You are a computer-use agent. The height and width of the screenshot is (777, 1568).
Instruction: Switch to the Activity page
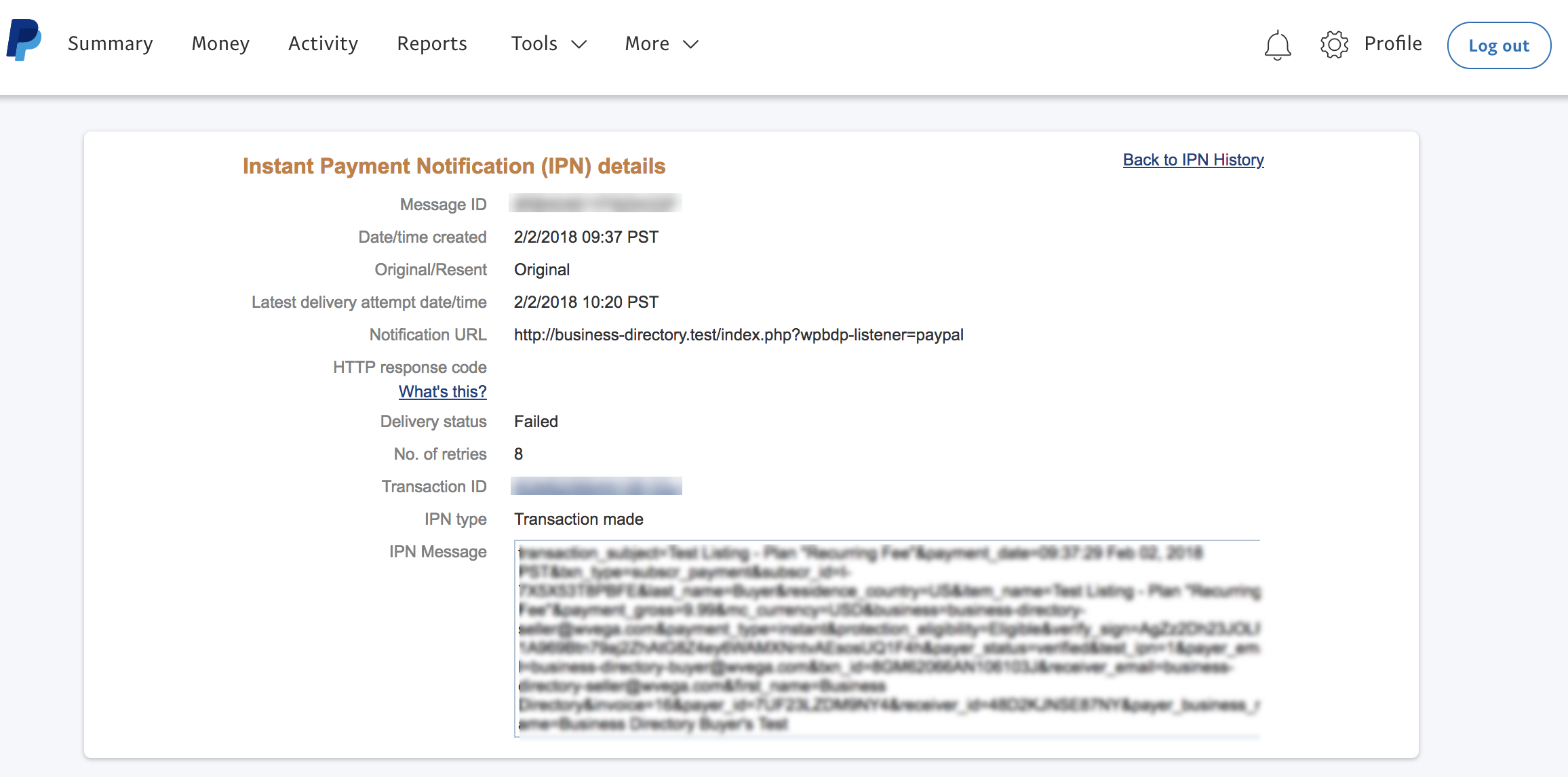(323, 44)
